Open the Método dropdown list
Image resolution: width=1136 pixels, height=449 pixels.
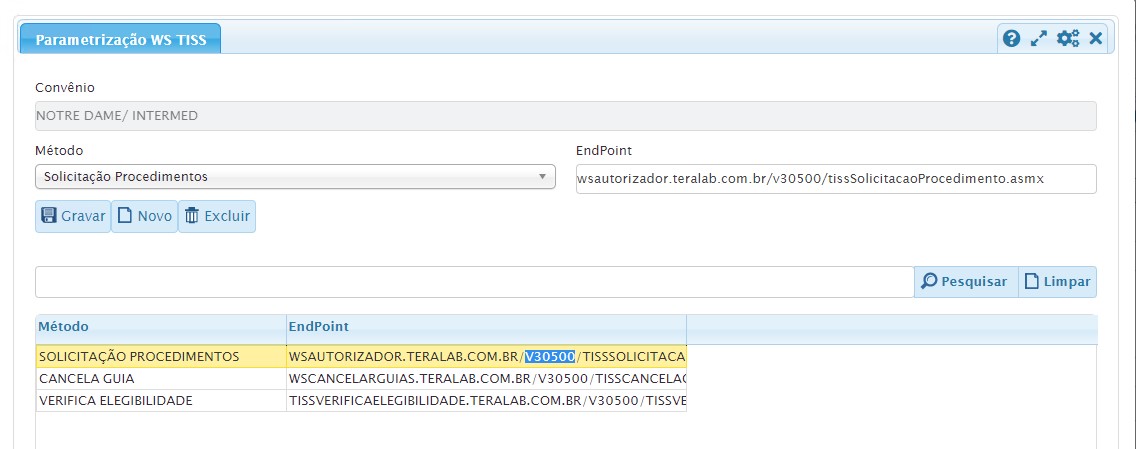(x=295, y=177)
